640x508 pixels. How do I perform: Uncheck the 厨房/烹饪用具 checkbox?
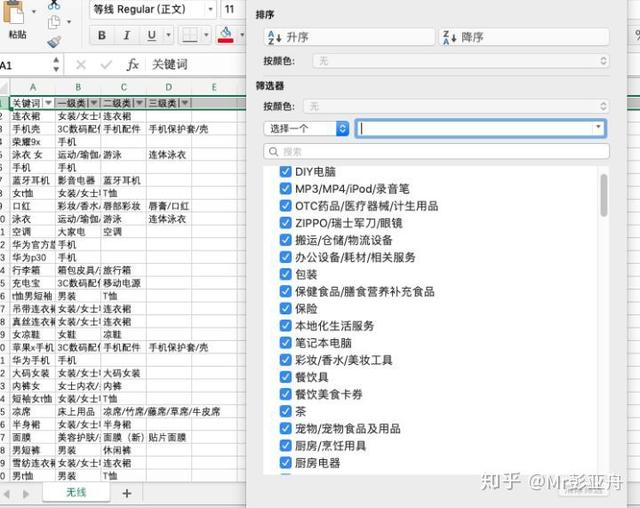(x=285, y=446)
